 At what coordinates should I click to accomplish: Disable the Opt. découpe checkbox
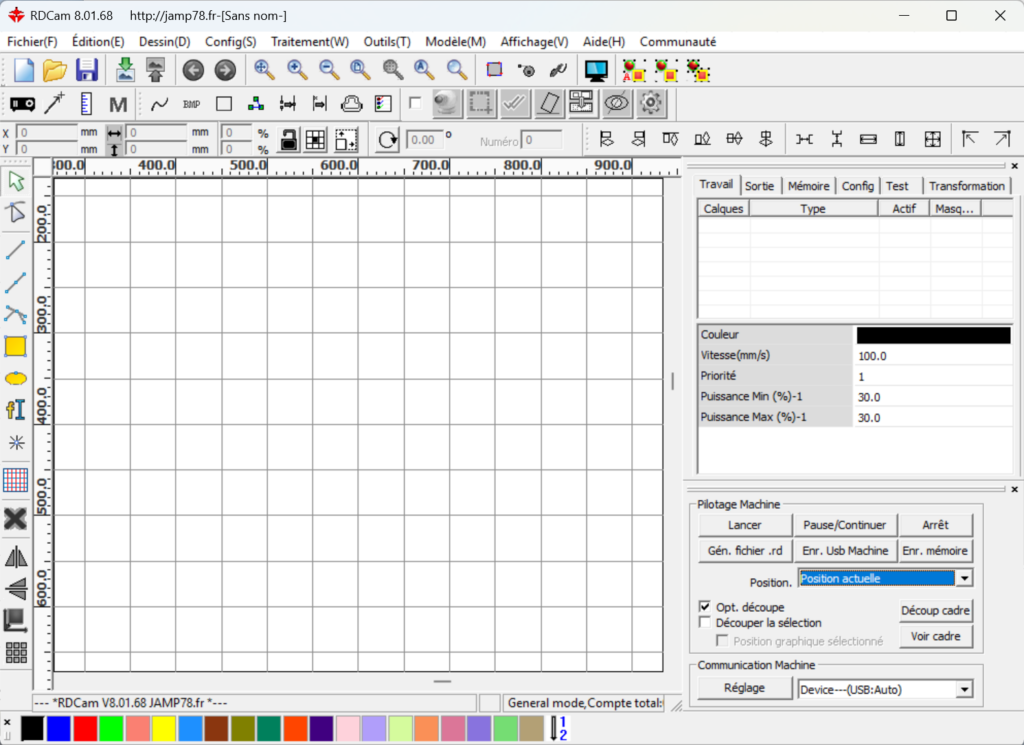point(704,607)
